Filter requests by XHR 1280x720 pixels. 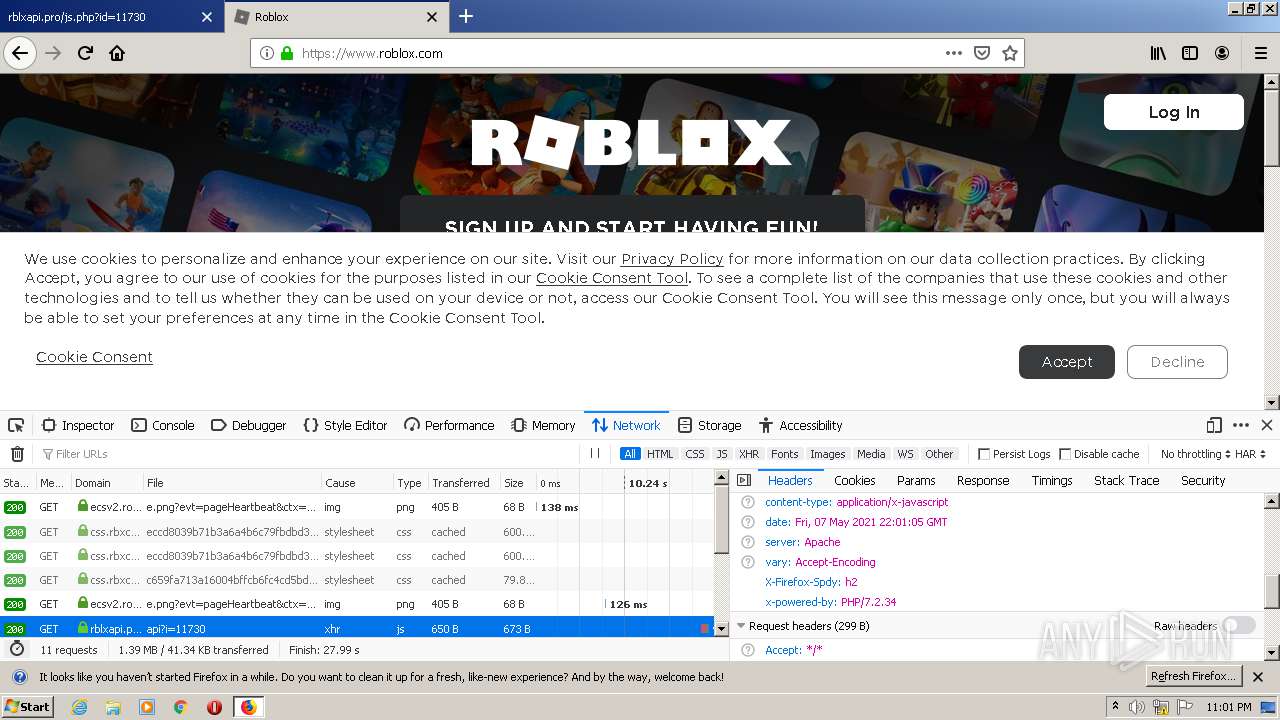coord(749,454)
